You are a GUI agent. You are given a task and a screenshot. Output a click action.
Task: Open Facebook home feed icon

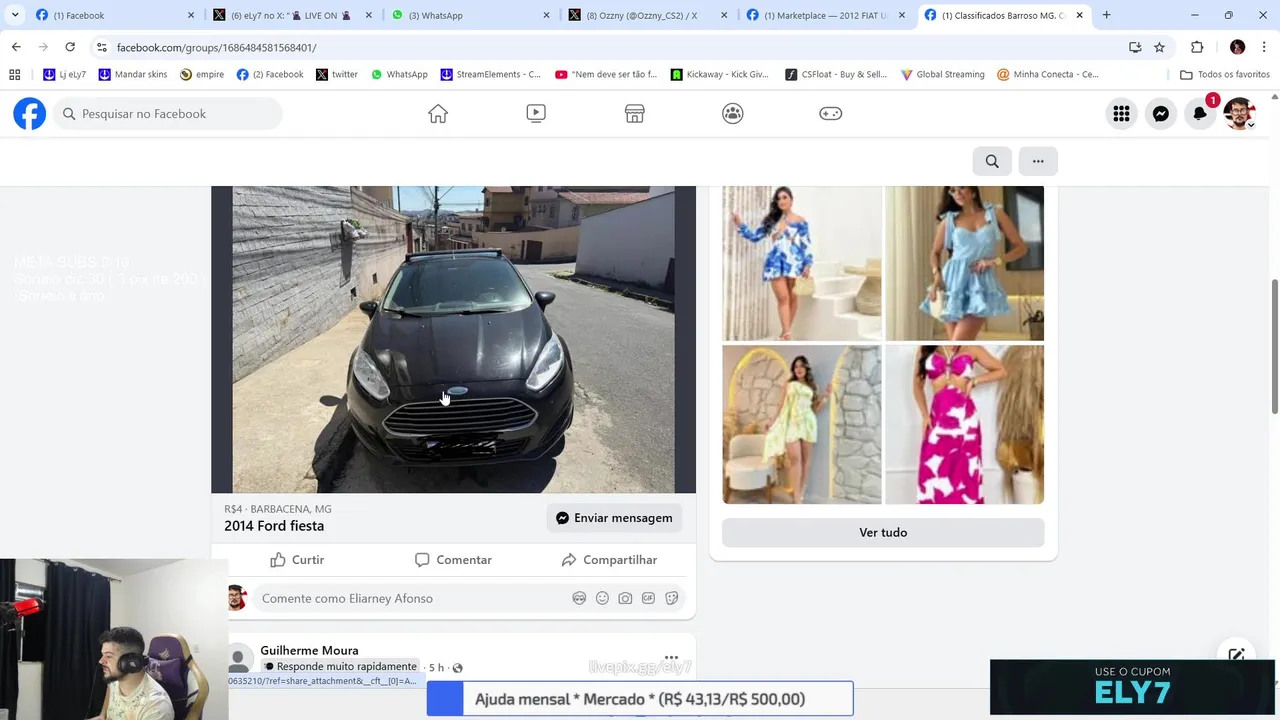click(438, 114)
